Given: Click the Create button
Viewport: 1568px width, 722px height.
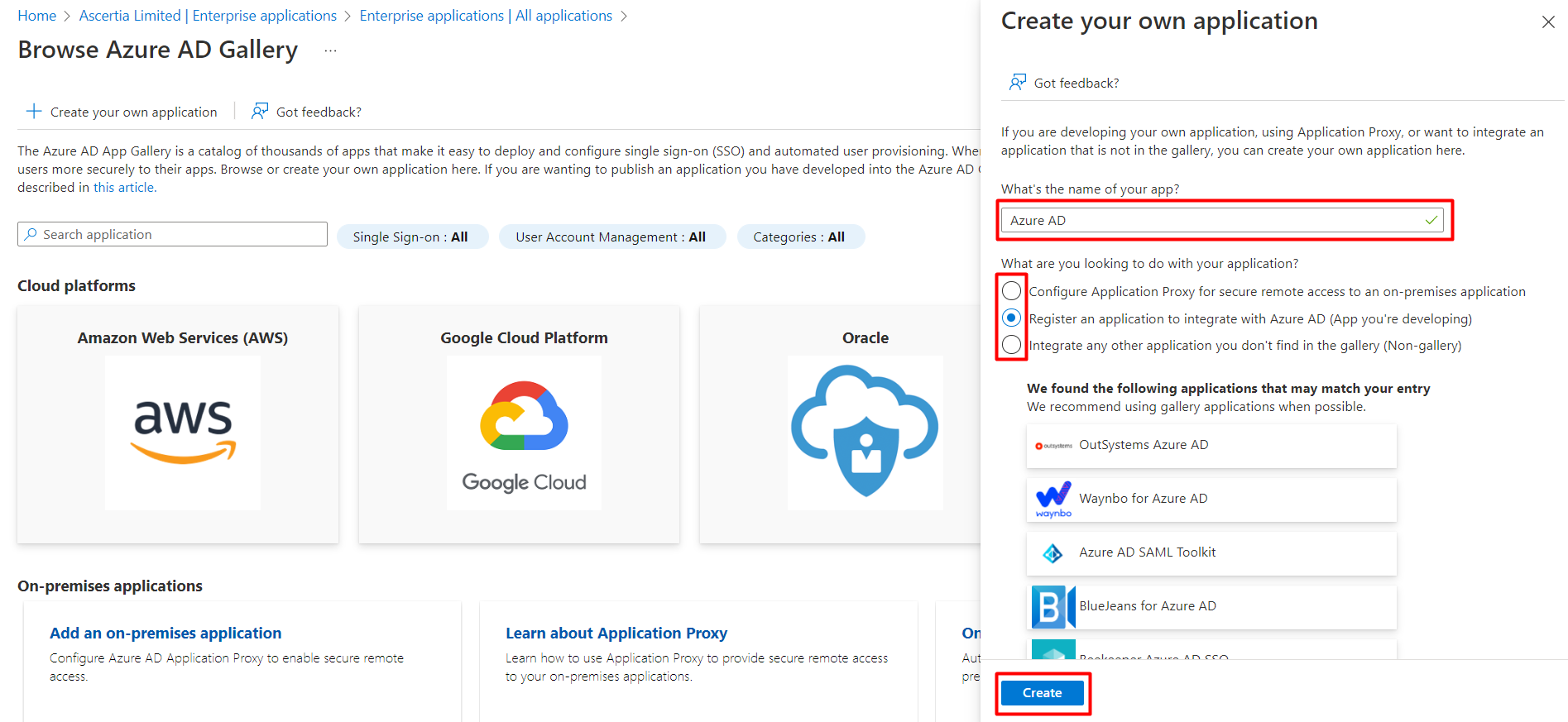Looking at the screenshot, I should pos(1042,692).
